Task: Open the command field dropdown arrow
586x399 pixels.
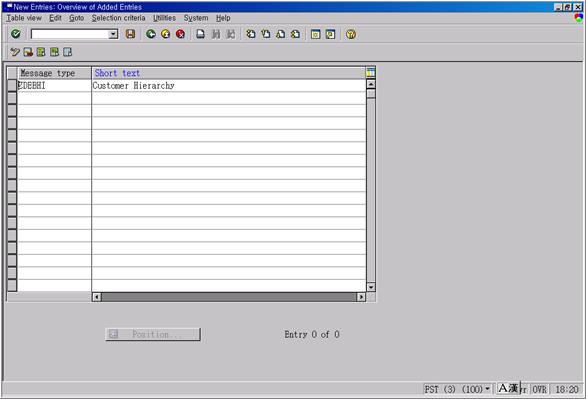Action: [x=113, y=34]
